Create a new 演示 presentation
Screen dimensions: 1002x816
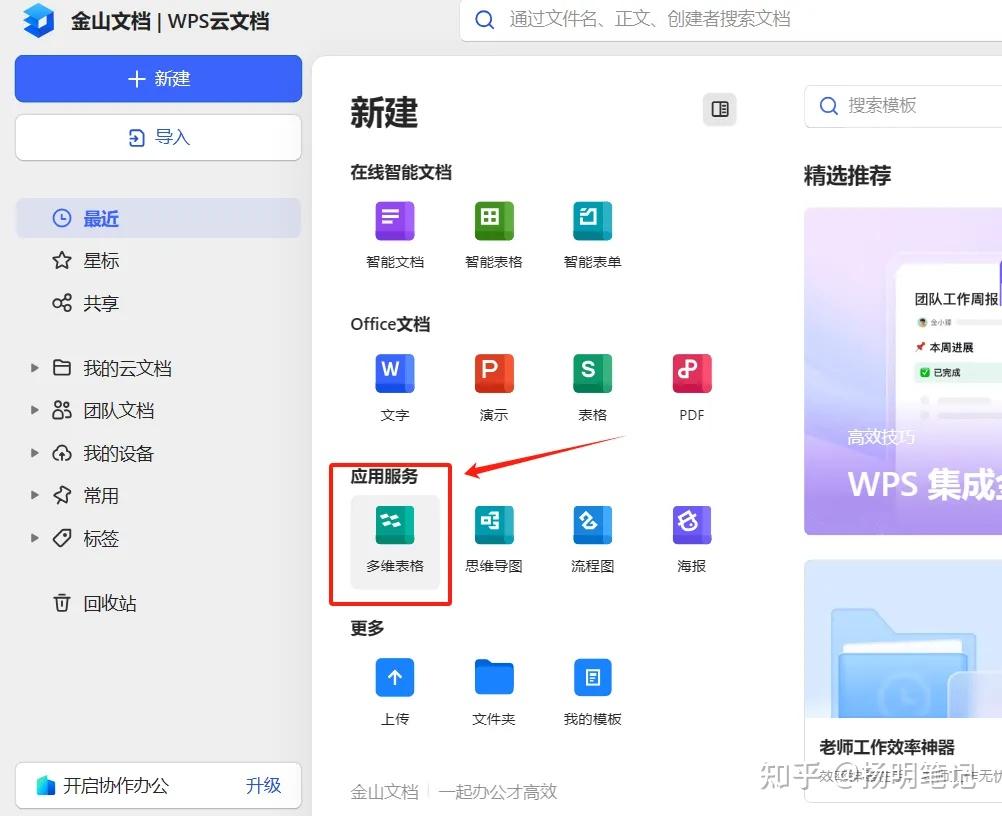pos(492,372)
